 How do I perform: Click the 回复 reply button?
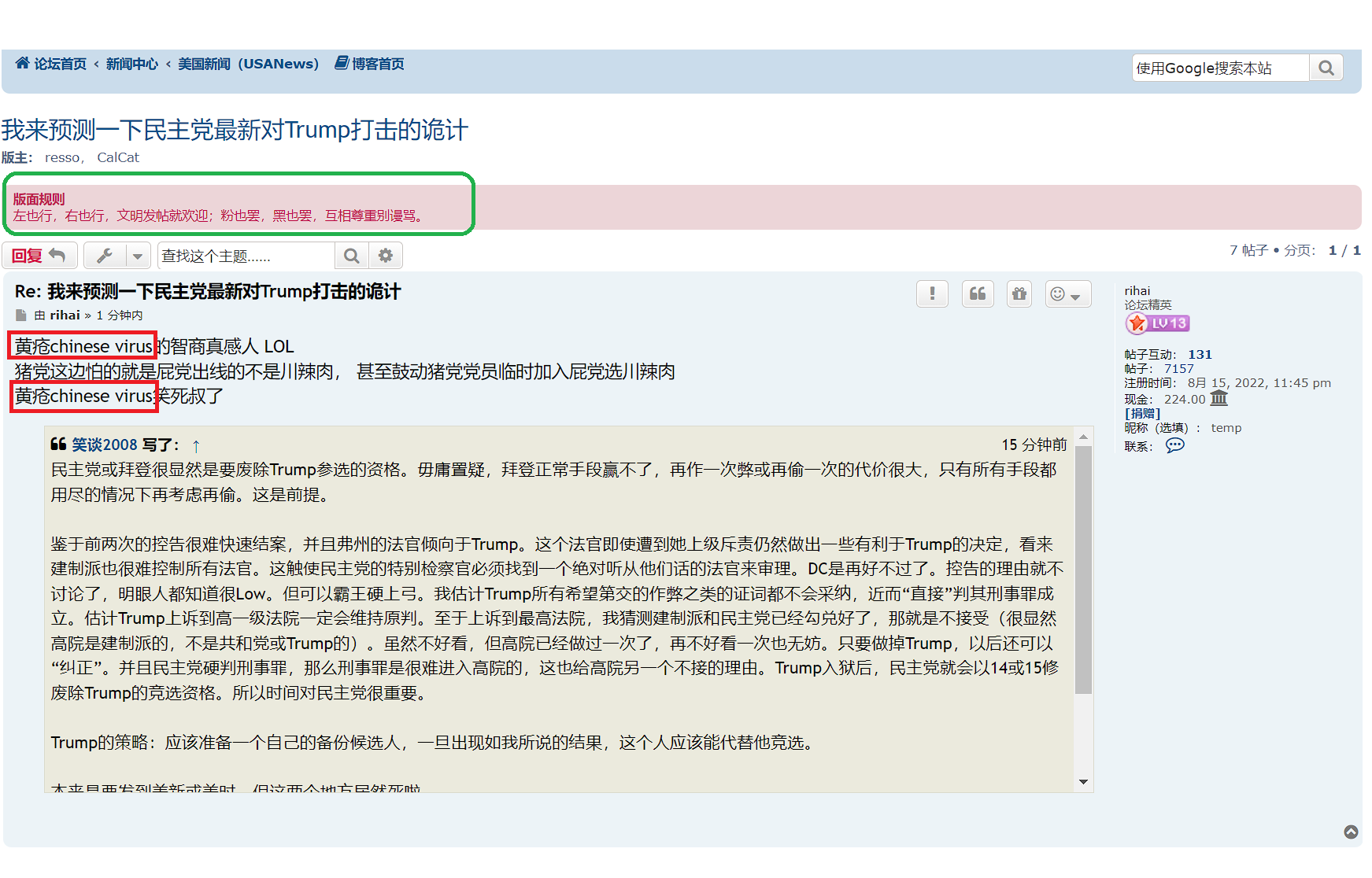point(39,256)
